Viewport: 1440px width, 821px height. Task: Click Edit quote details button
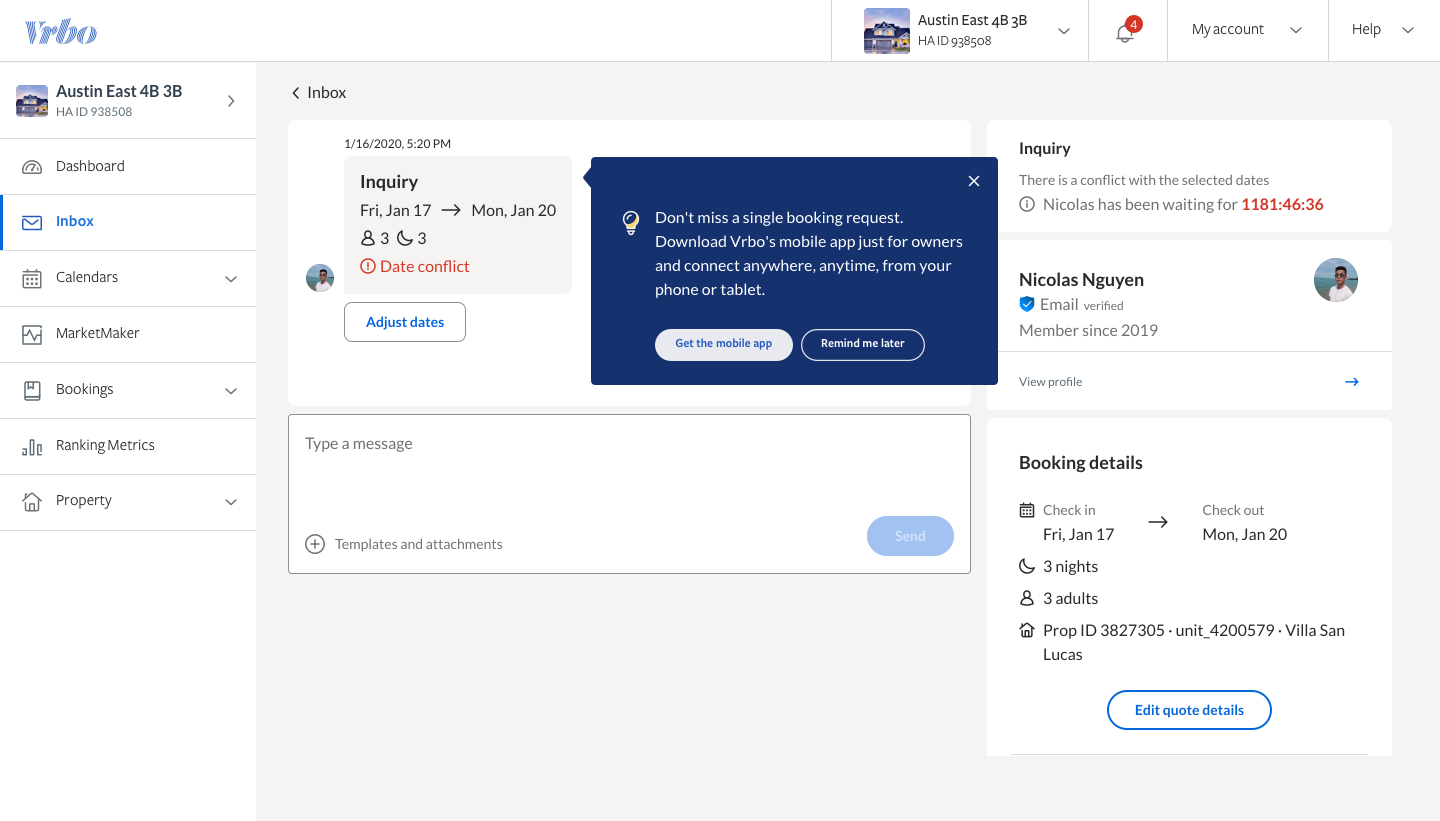[x=1189, y=710]
